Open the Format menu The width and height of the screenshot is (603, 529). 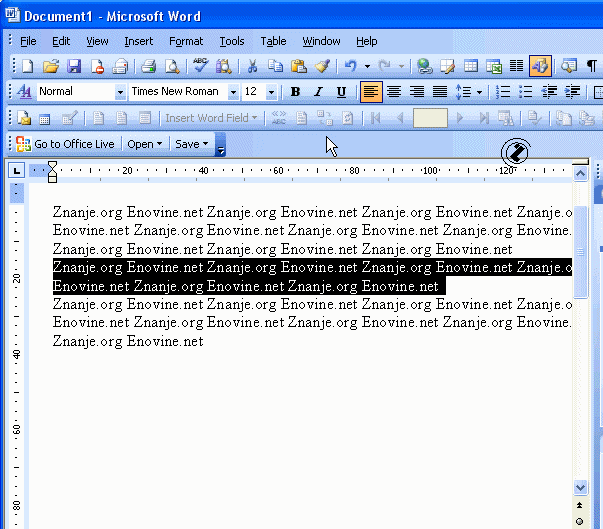186,41
